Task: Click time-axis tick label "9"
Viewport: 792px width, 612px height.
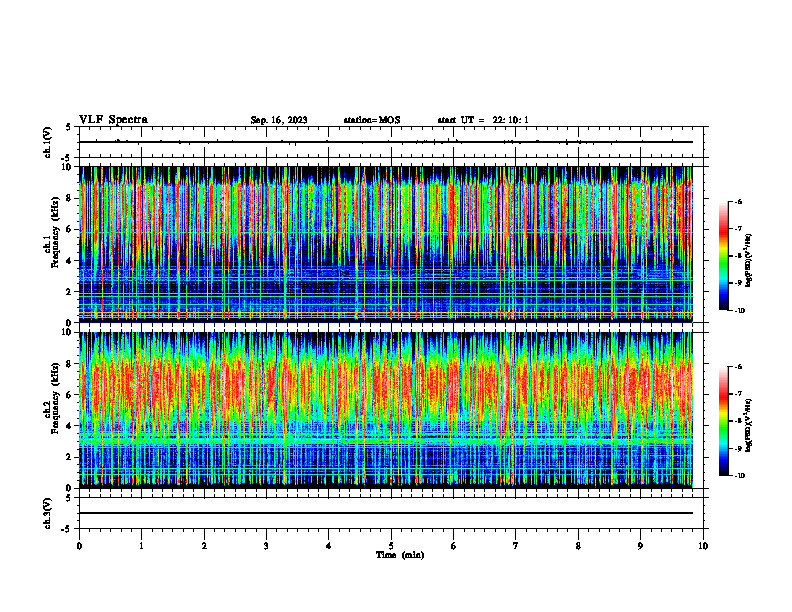Action: pos(640,546)
